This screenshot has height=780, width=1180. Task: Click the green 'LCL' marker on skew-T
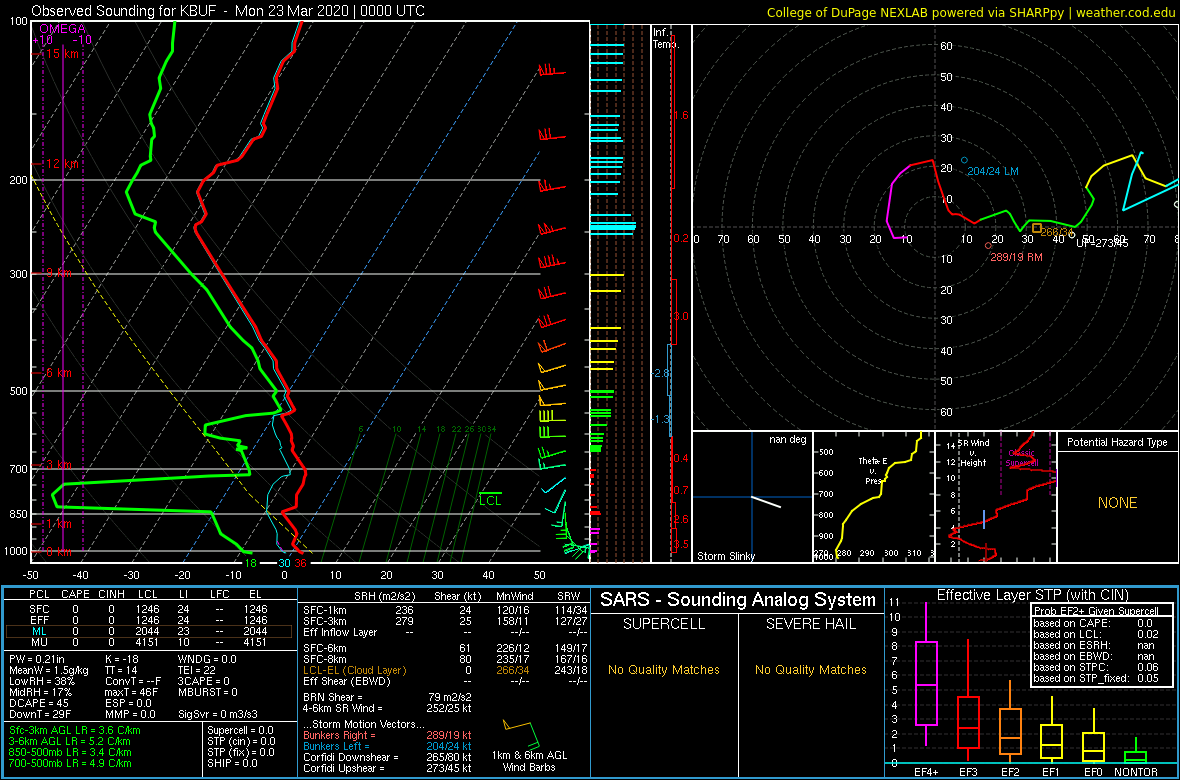click(x=489, y=500)
